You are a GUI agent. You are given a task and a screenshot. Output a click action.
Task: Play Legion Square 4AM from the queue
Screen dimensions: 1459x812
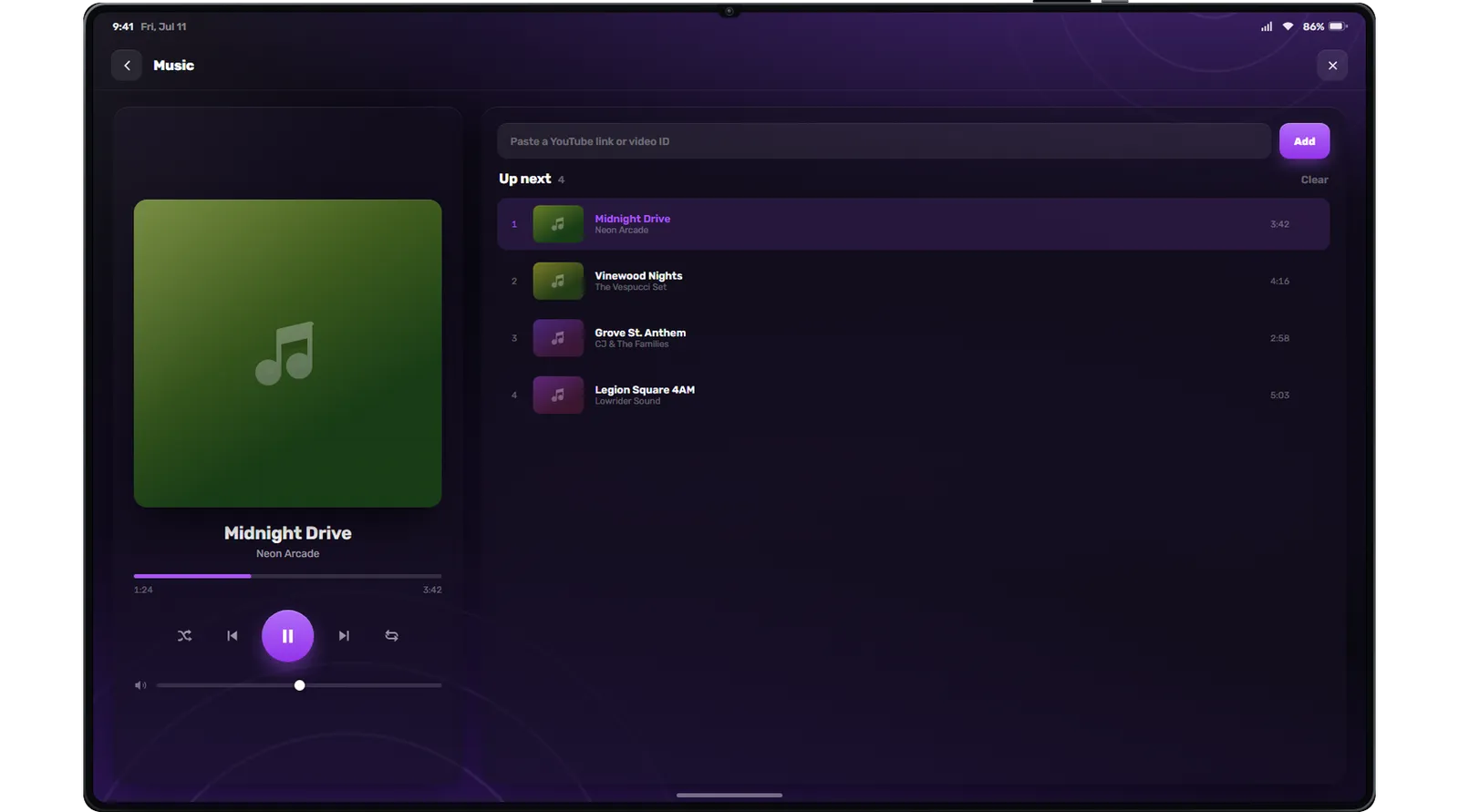(913, 396)
